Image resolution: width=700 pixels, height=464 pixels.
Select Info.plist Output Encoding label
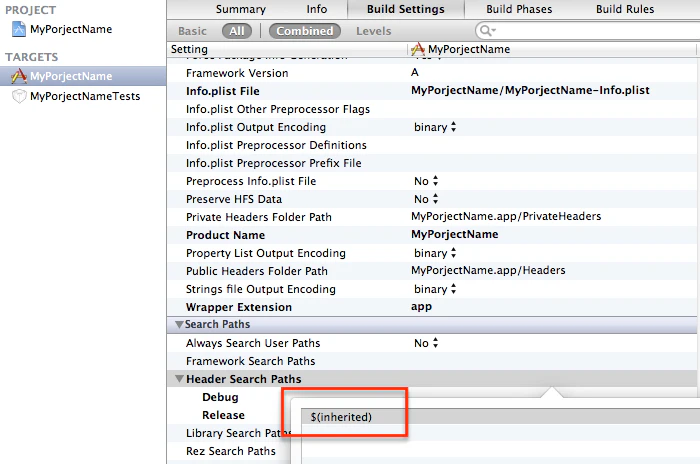coord(256,127)
